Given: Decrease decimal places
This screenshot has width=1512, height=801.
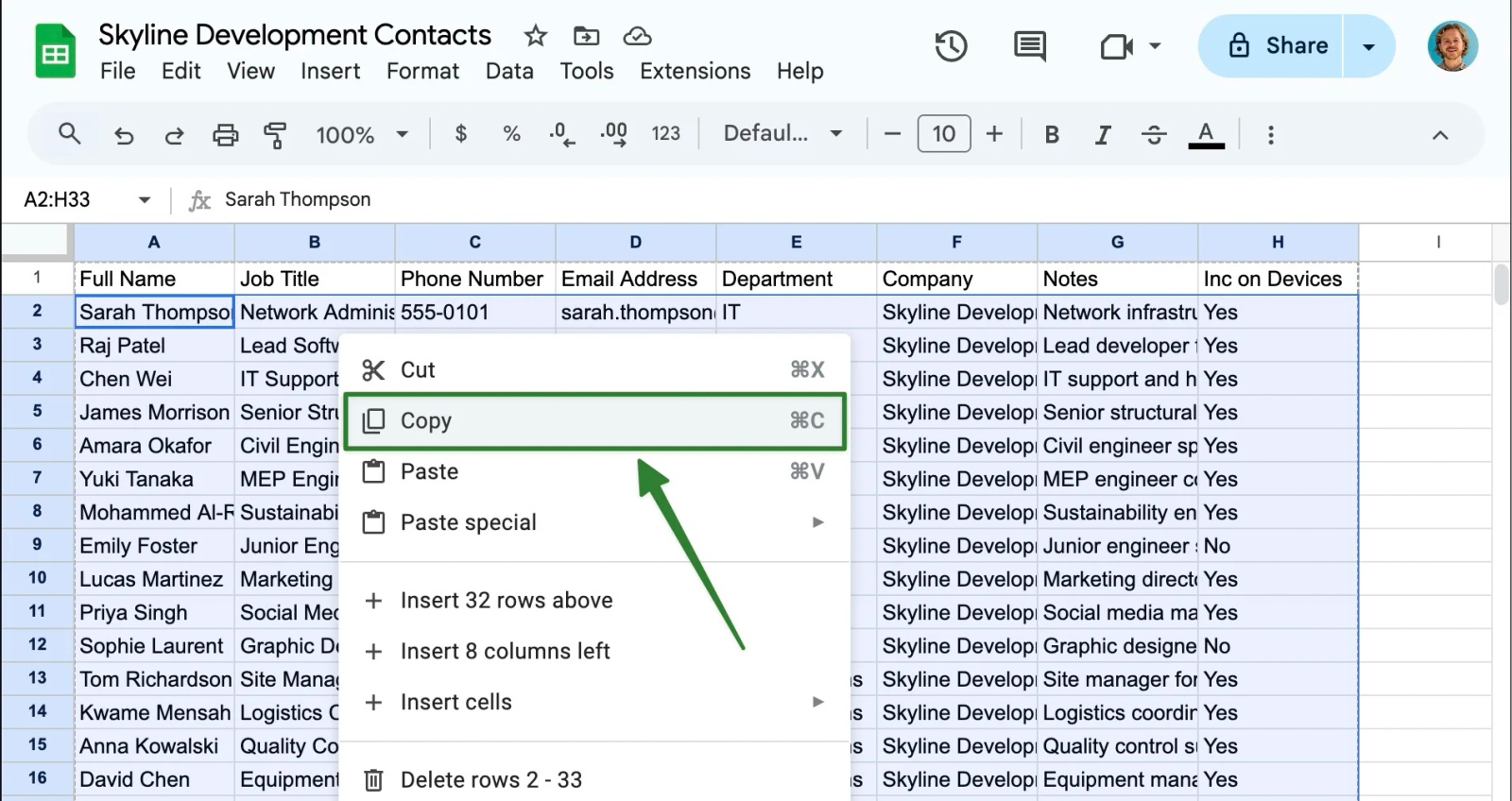Looking at the screenshot, I should click(562, 134).
